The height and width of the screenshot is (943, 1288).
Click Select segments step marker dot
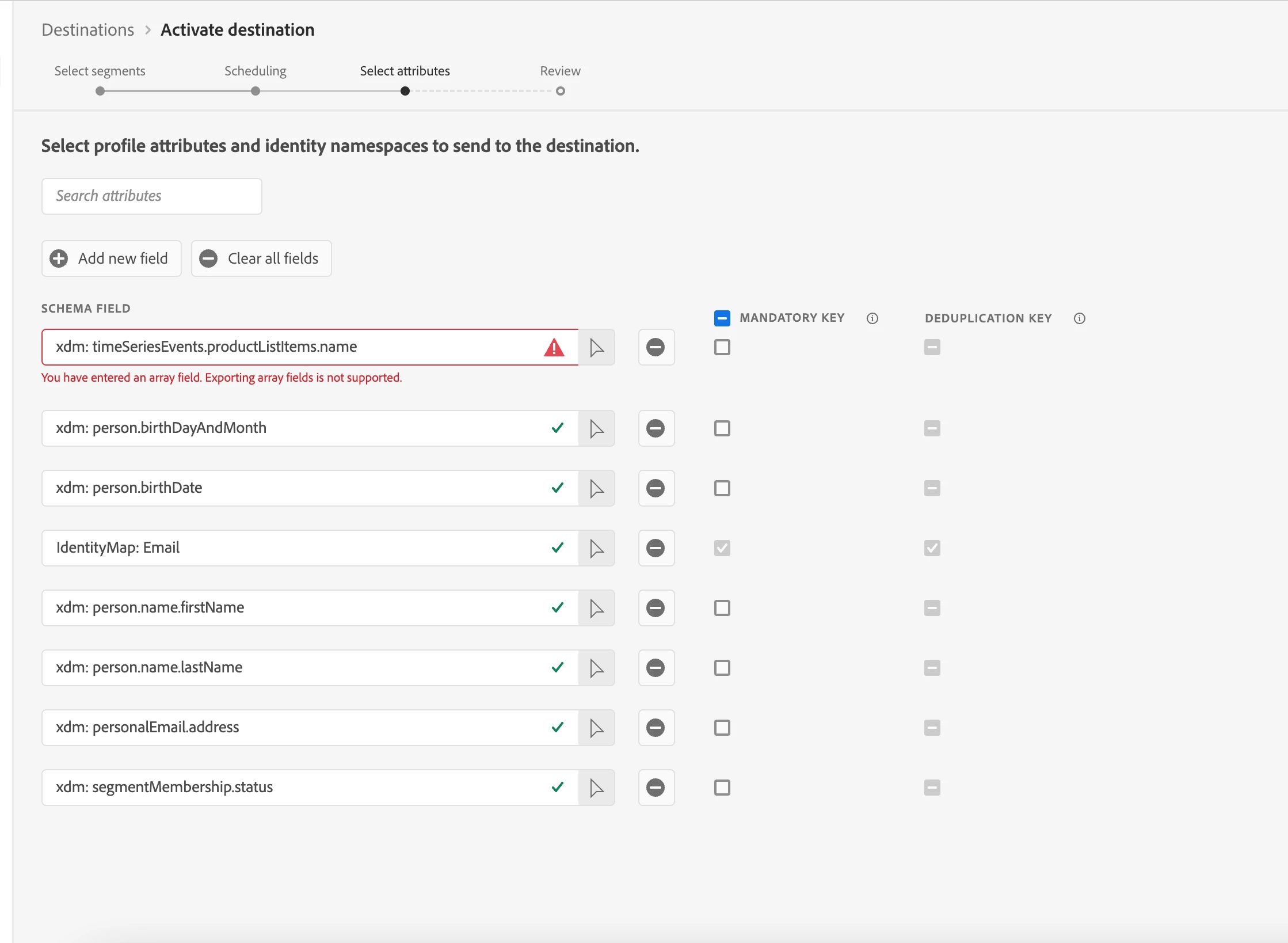[x=100, y=91]
